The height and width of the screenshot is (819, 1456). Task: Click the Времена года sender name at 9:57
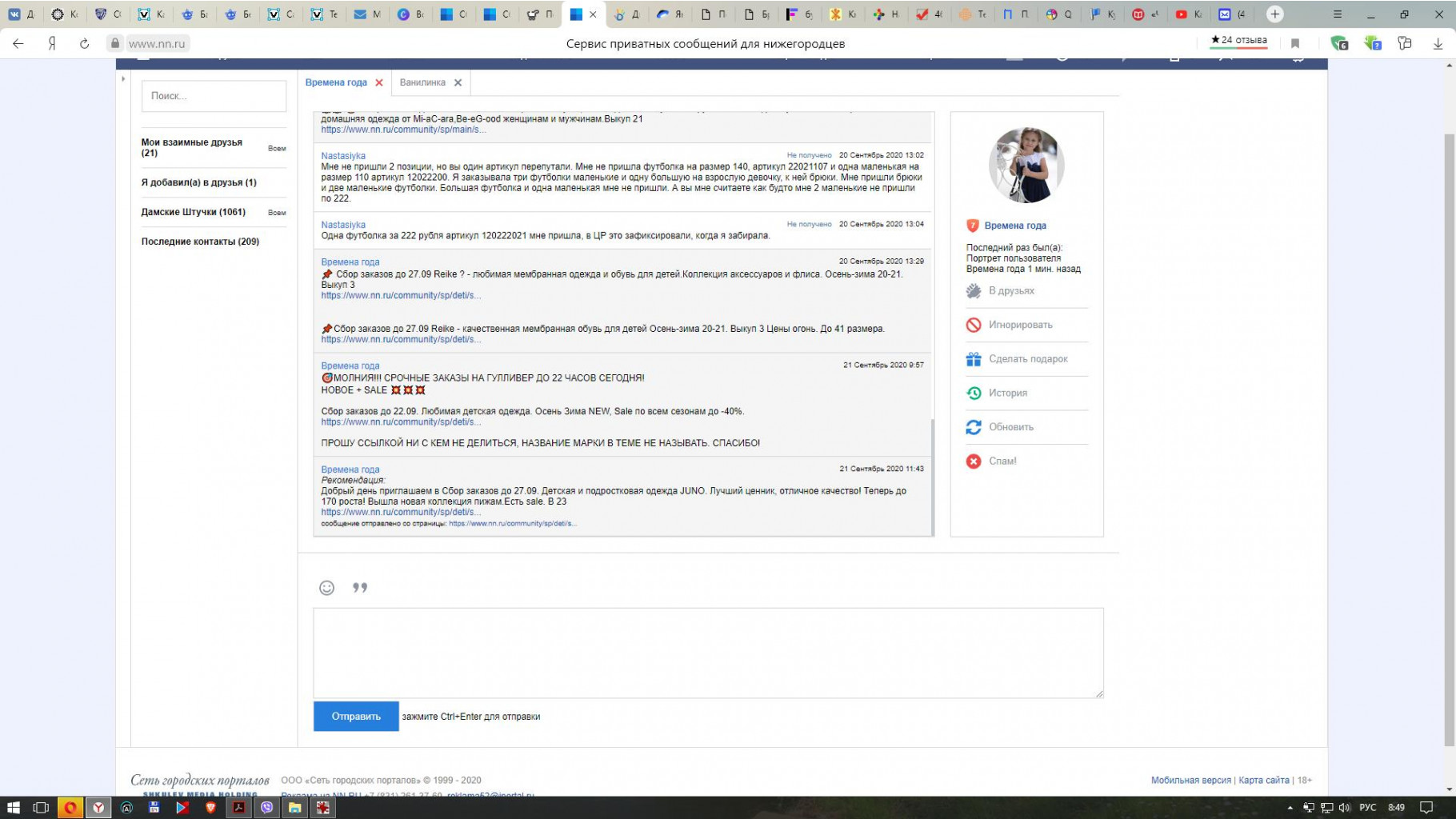click(350, 366)
